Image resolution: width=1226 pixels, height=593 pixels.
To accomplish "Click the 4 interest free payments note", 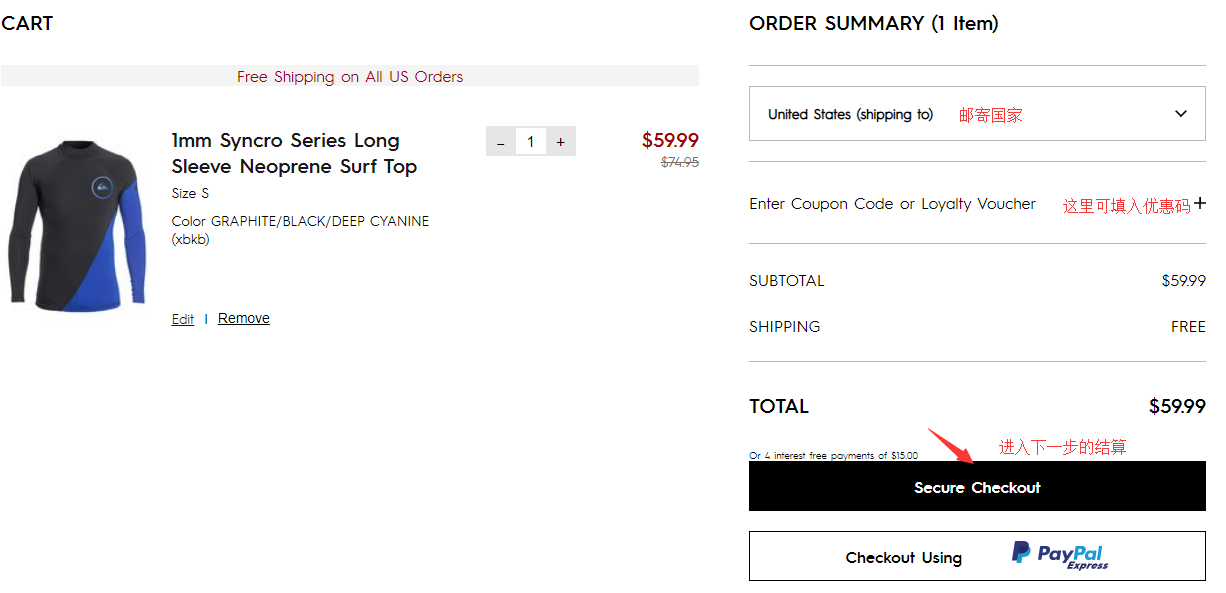I will click(x=833, y=456).
